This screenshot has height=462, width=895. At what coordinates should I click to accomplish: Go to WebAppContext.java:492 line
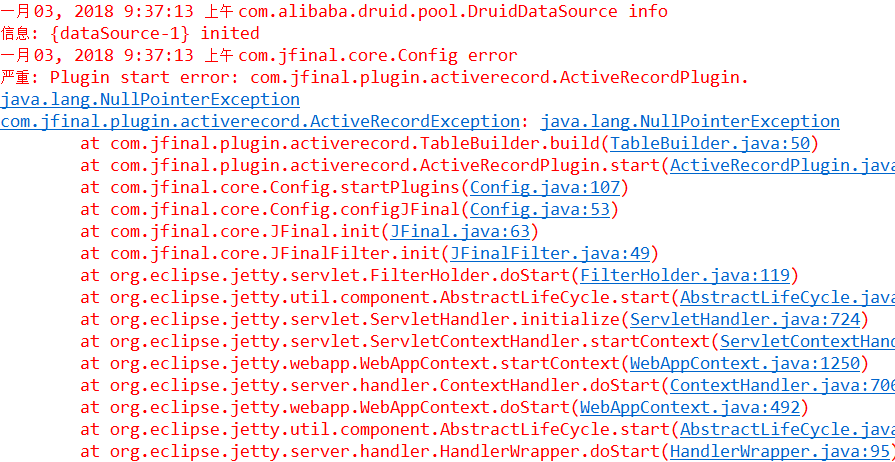[x=690, y=408]
